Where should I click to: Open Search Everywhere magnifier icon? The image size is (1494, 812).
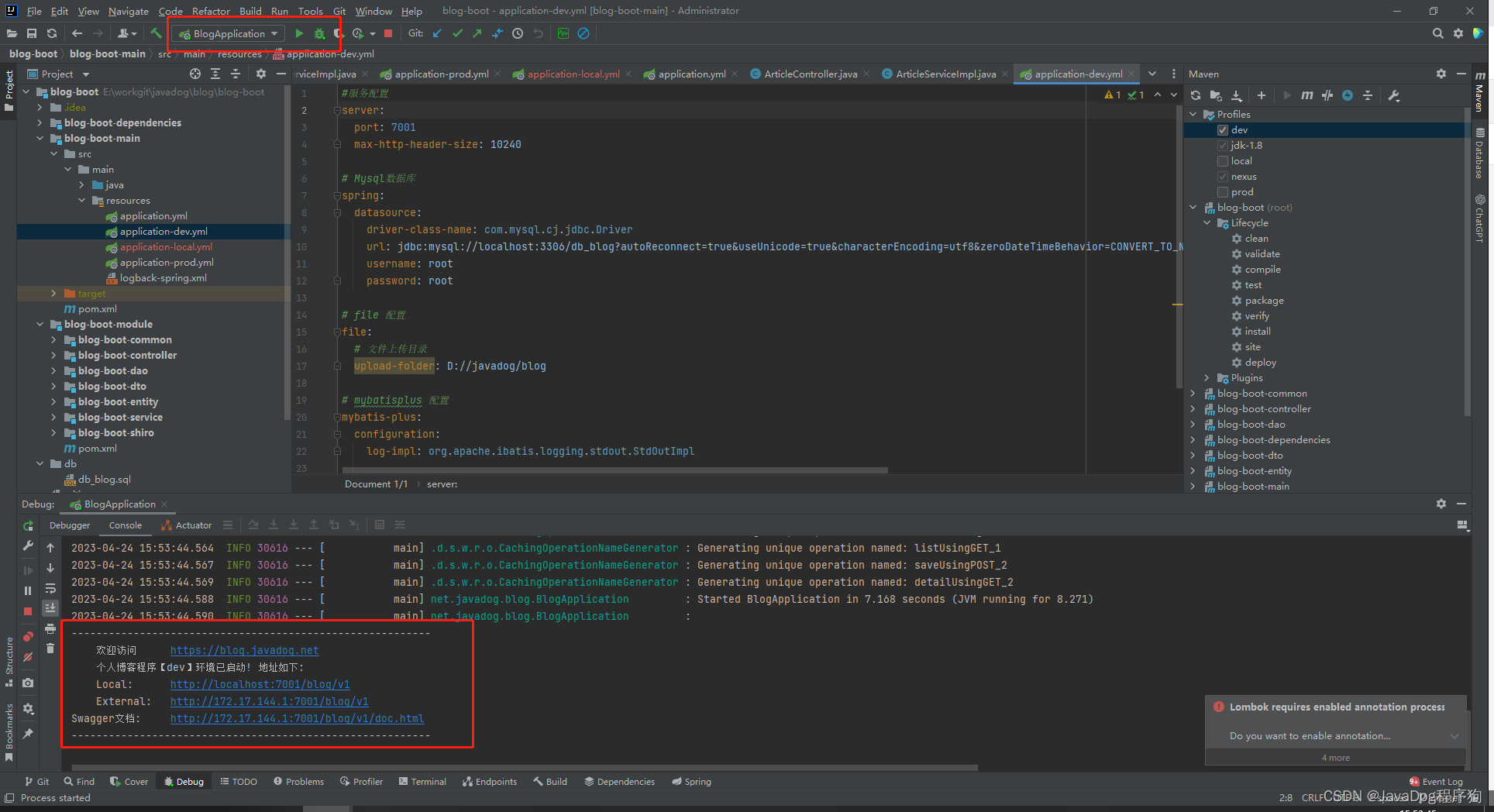point(1437,33)
